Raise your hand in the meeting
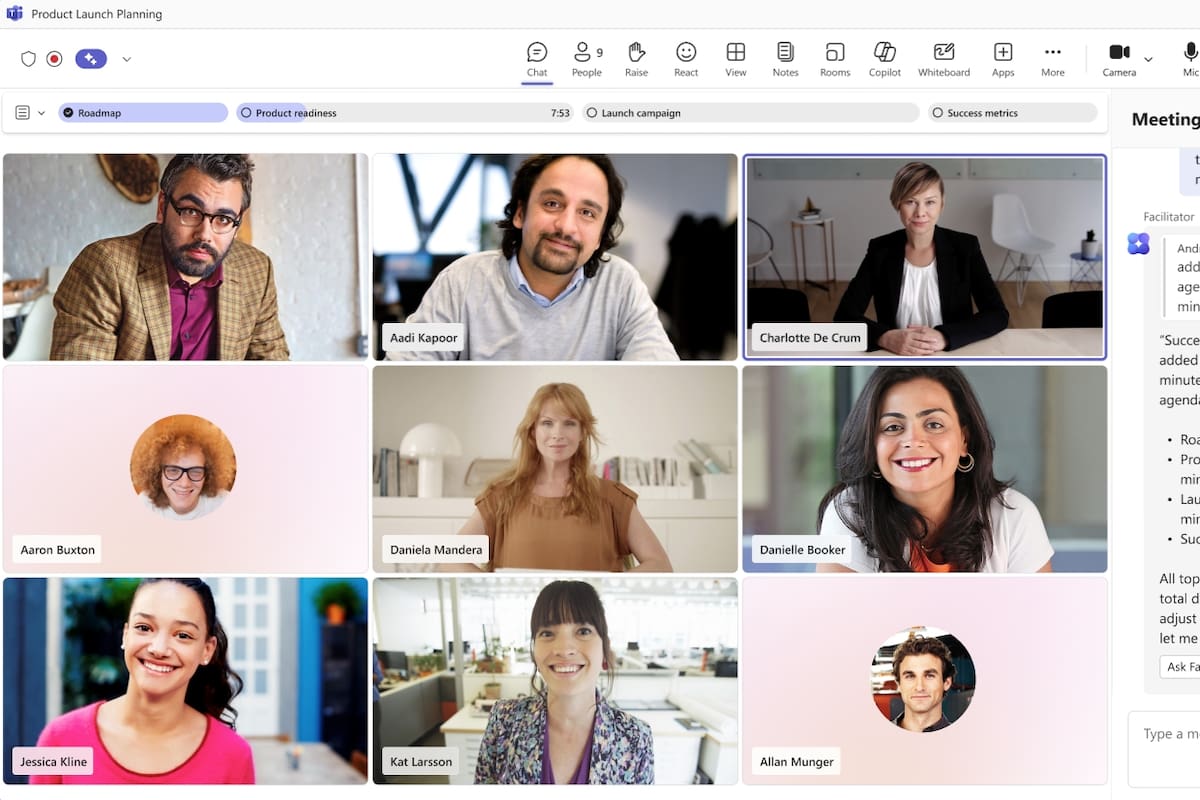1200x800 pixels. click(x=636, y=59)
